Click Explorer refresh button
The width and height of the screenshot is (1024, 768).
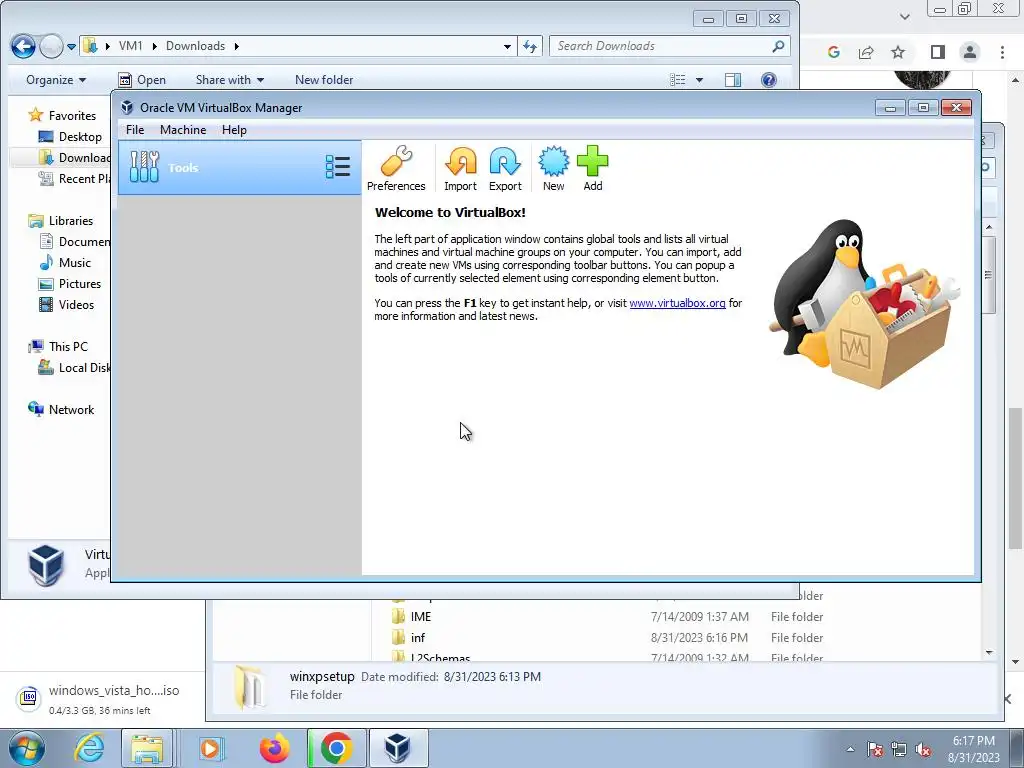530,46
